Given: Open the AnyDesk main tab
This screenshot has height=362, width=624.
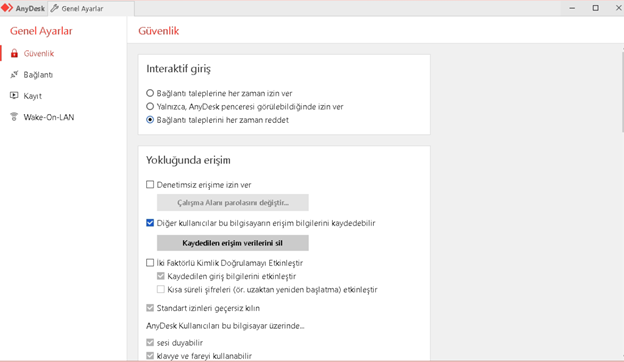Looking at the screenshot, I should click(x=23, y=8).
